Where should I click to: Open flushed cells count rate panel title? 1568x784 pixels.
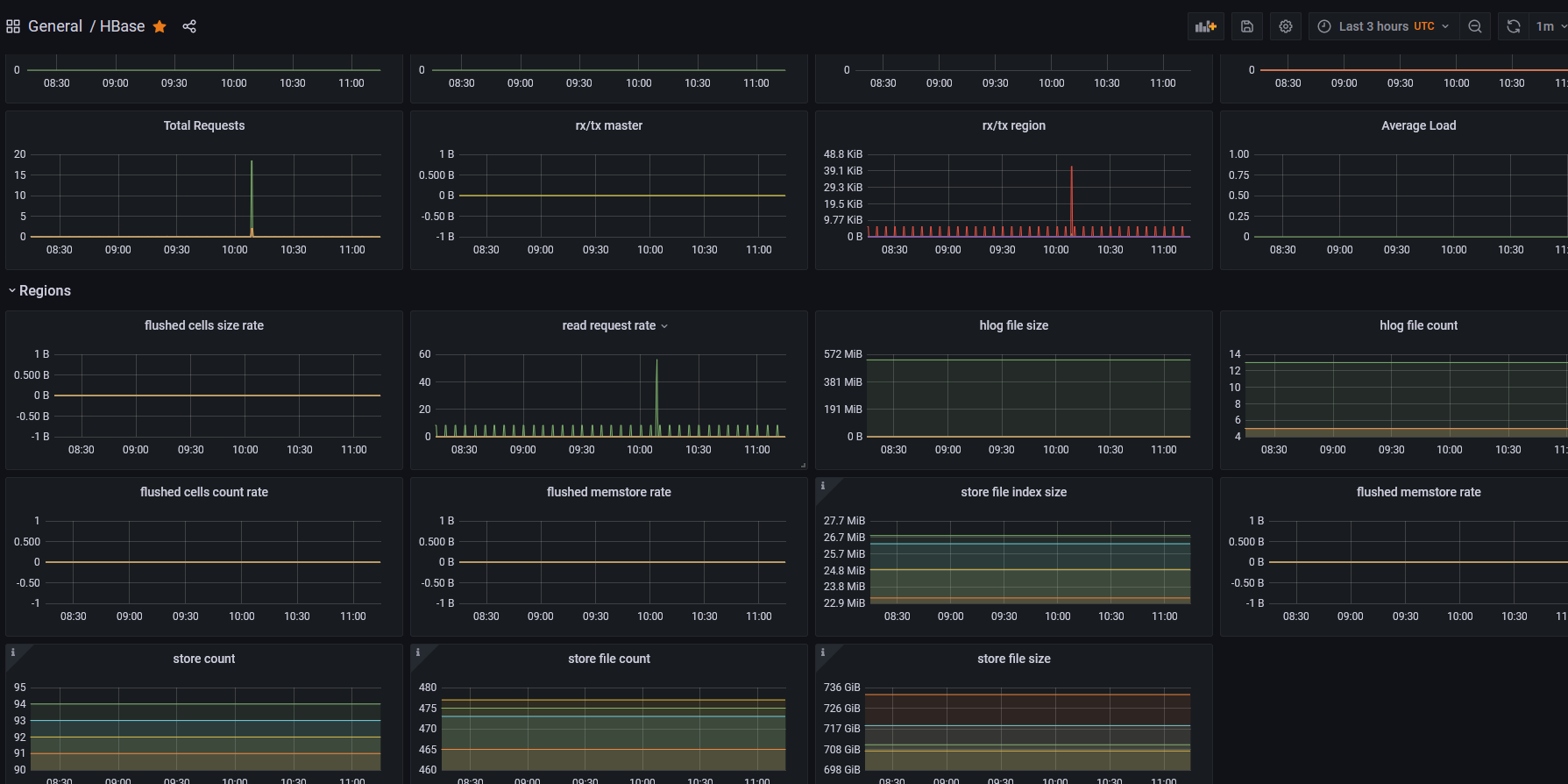(x=204, y=492)
